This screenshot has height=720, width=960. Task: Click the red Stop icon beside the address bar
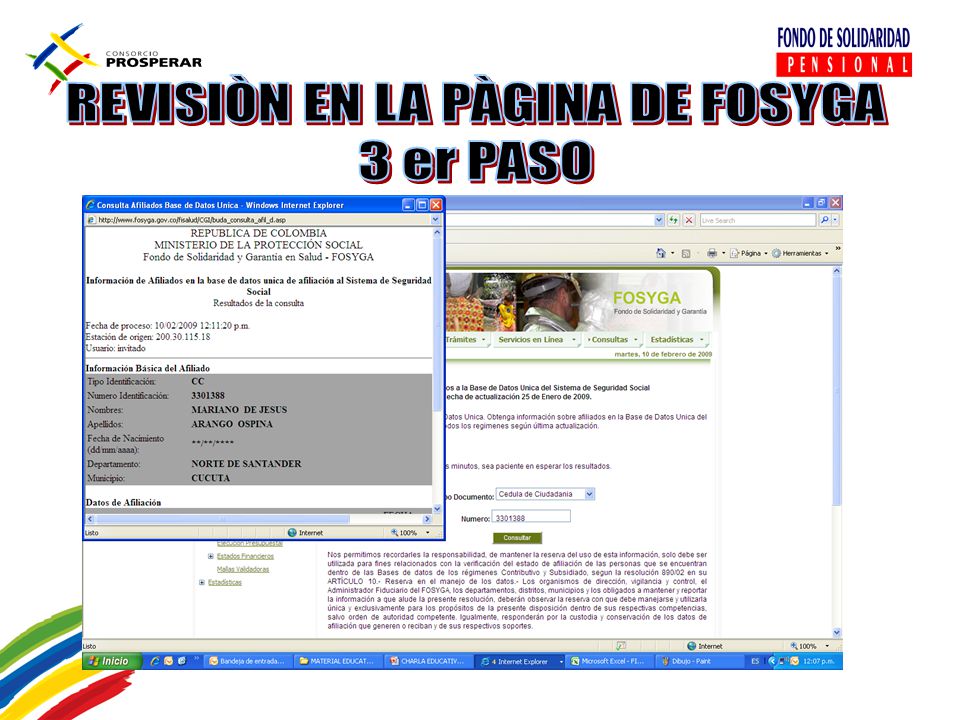(x=689, y=220)
